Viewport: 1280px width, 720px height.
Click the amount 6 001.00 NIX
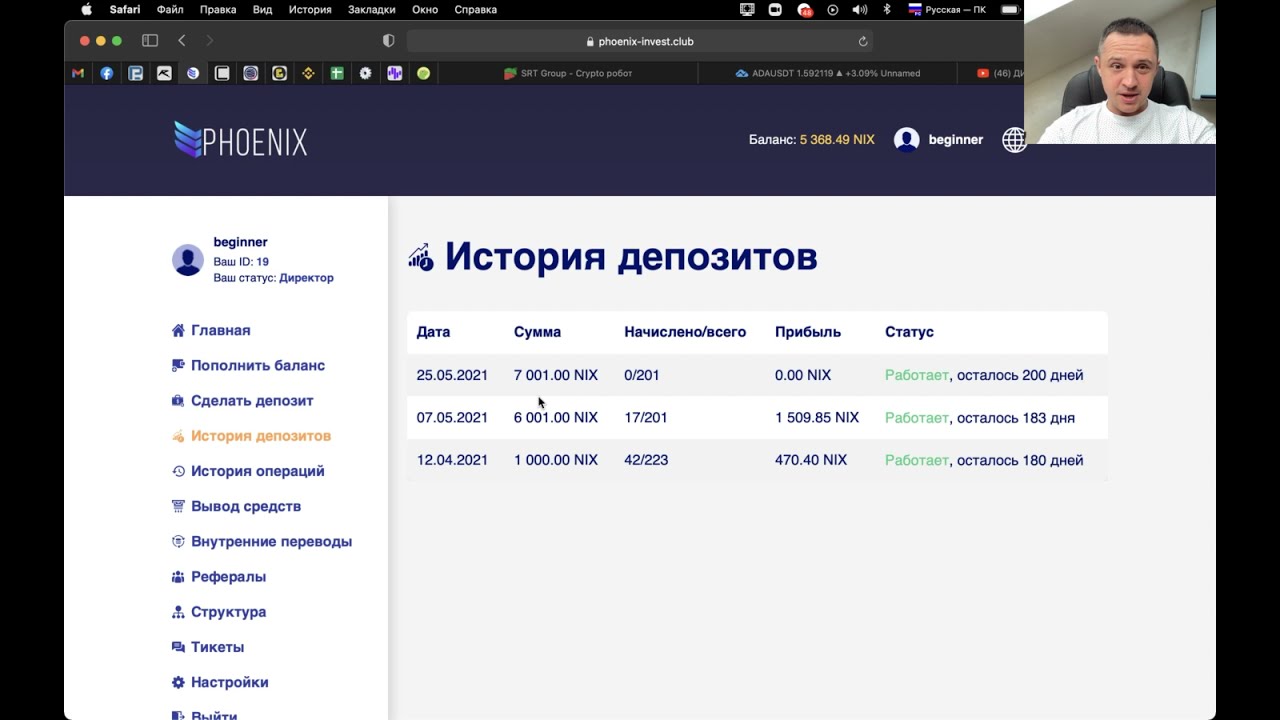[556, 418]
